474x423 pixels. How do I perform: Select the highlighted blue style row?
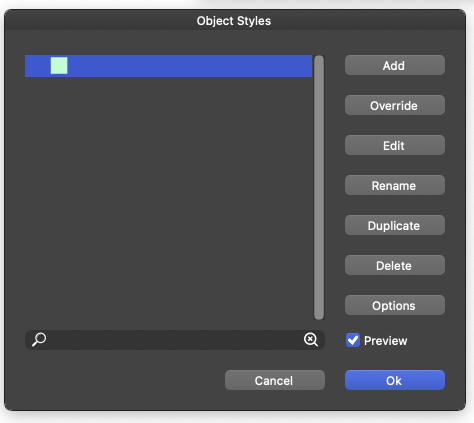[168, 66]
